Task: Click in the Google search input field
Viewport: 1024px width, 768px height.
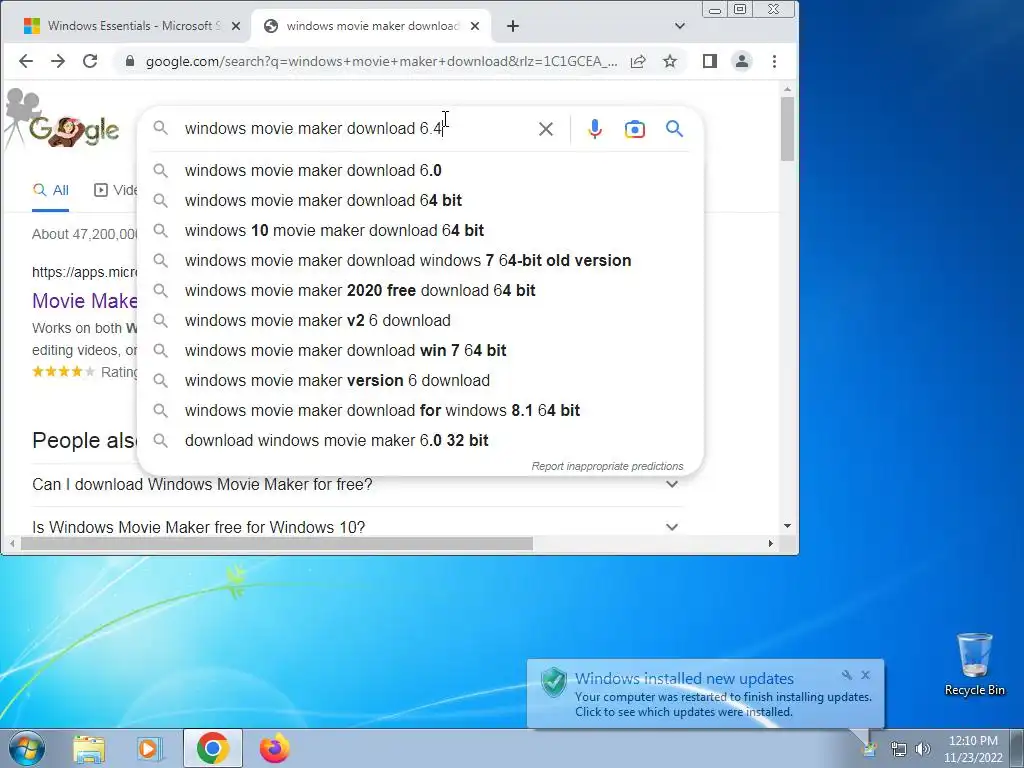Action: [356, 129]
